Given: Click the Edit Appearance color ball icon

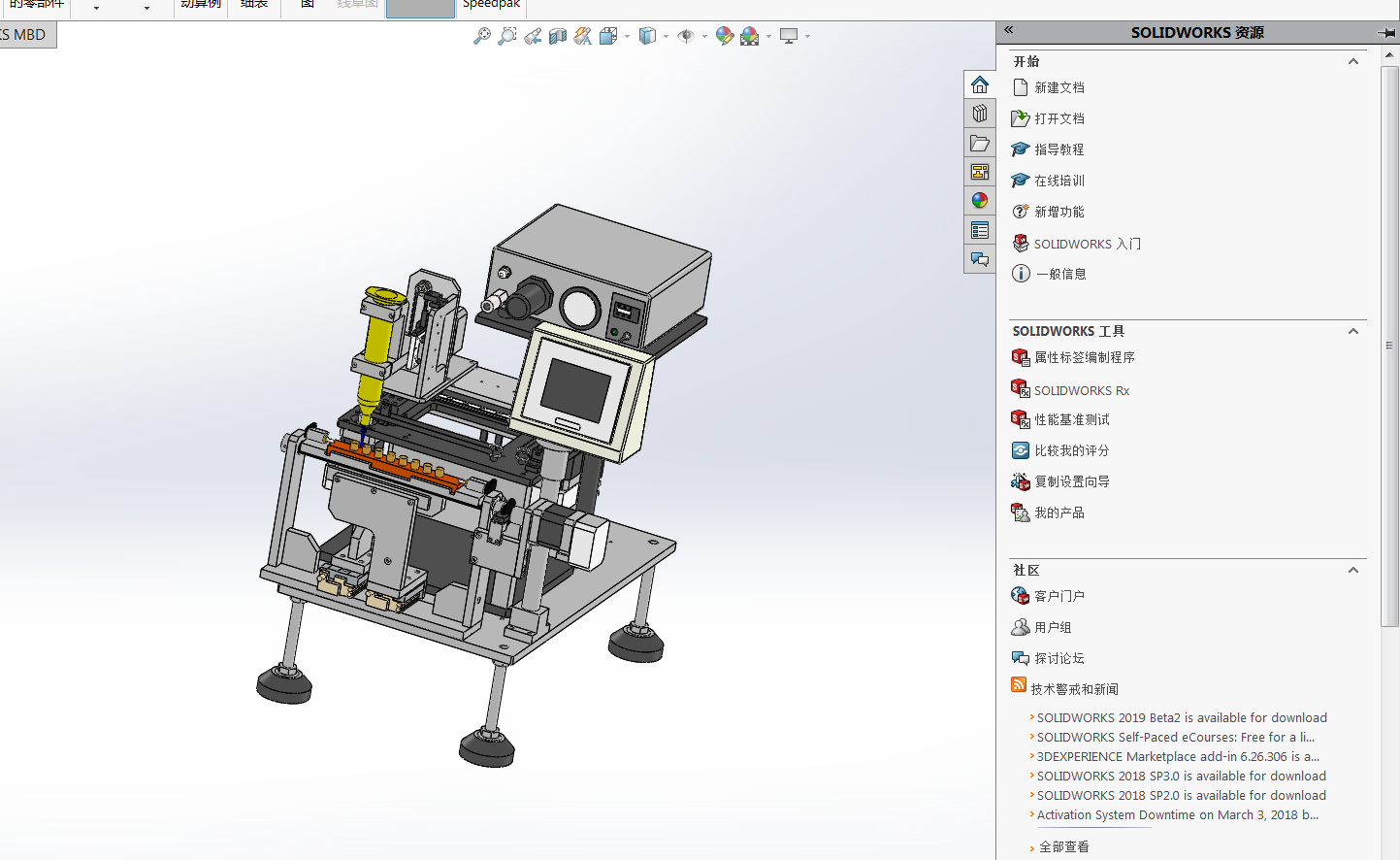Looking at the screenshot, I should click(724, 37).
